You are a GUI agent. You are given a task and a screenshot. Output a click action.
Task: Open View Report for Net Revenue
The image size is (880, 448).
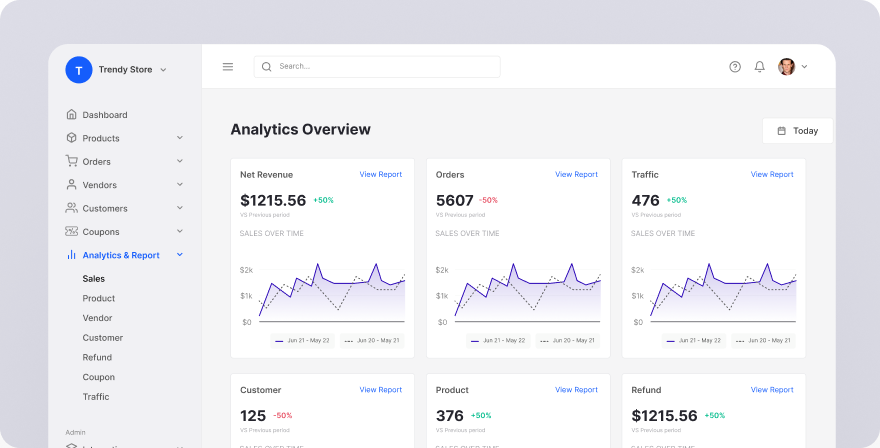(381, 175)
